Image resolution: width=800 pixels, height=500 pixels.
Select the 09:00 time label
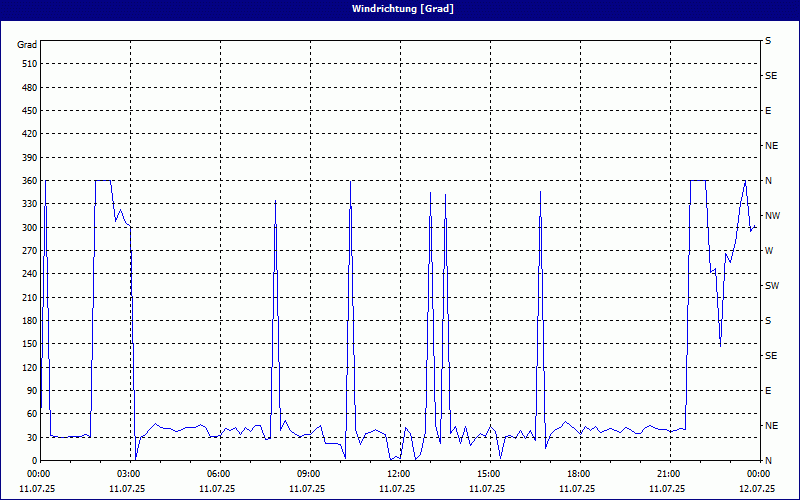309,474
